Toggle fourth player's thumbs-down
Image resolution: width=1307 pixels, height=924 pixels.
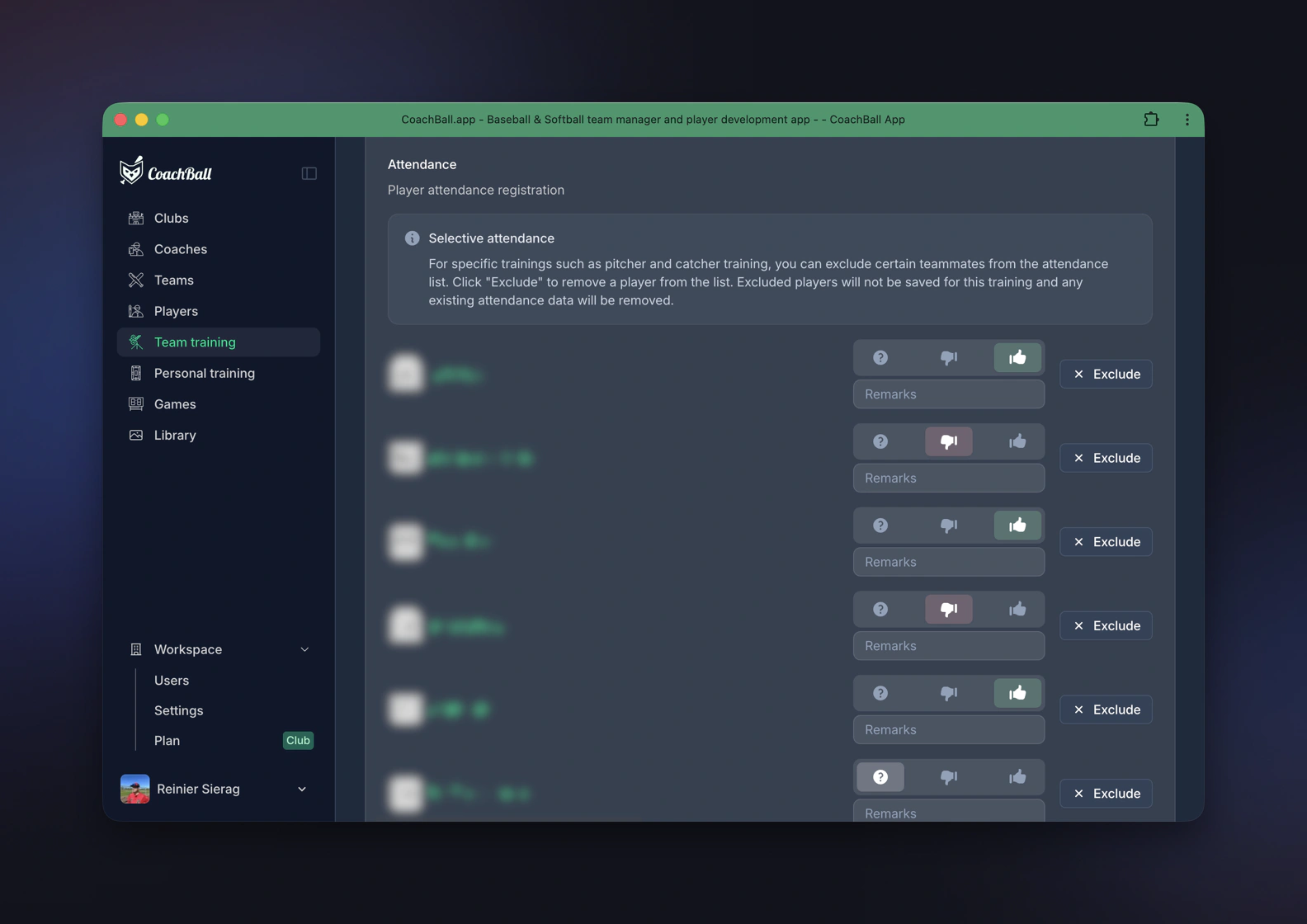tap(949, 609)
